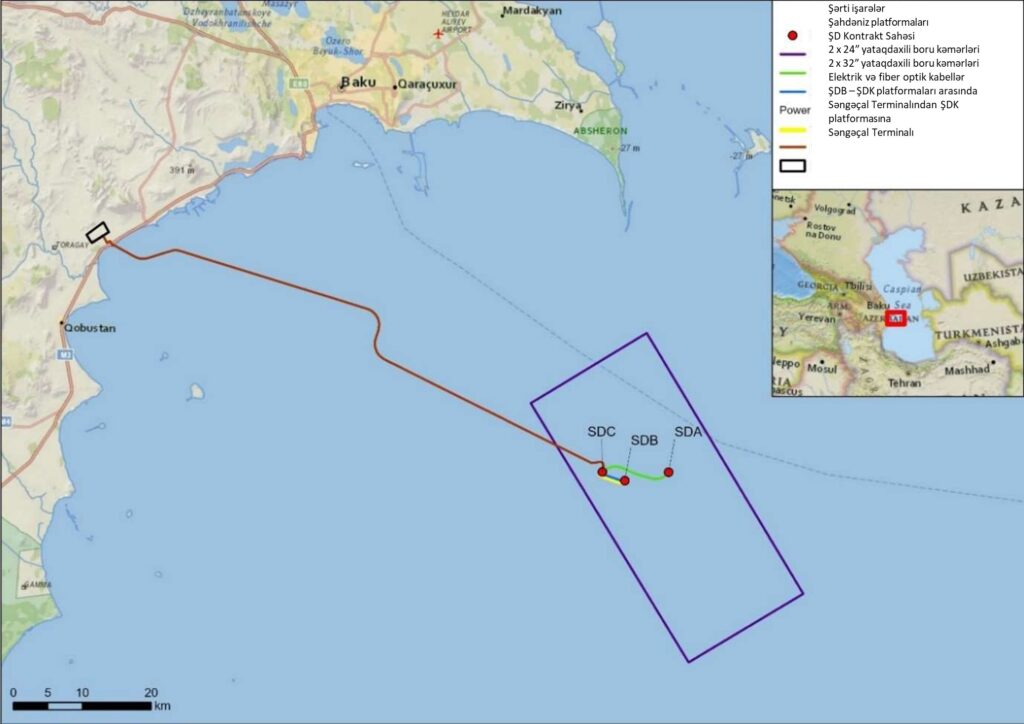Click the red dot symbol in legend
The height and width of the screenshot is (724, 1024).
(x=792, y=35)
